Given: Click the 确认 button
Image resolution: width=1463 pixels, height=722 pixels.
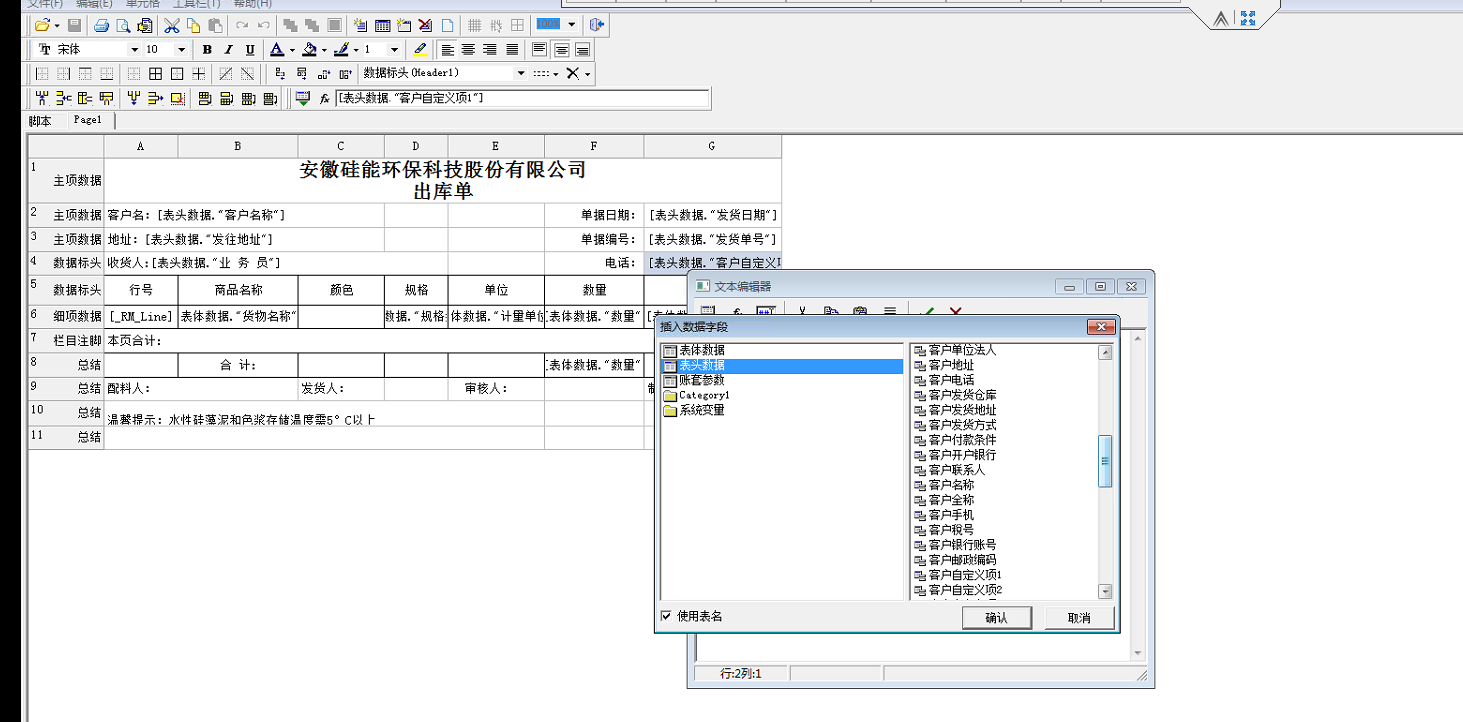Looking at the screenshot, I should (x=996, y=618).
